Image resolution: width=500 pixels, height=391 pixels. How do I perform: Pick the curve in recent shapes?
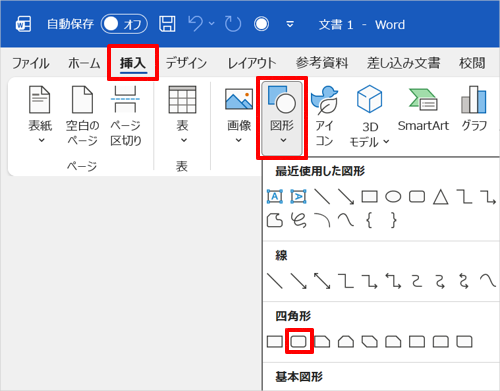coord(346,220)
